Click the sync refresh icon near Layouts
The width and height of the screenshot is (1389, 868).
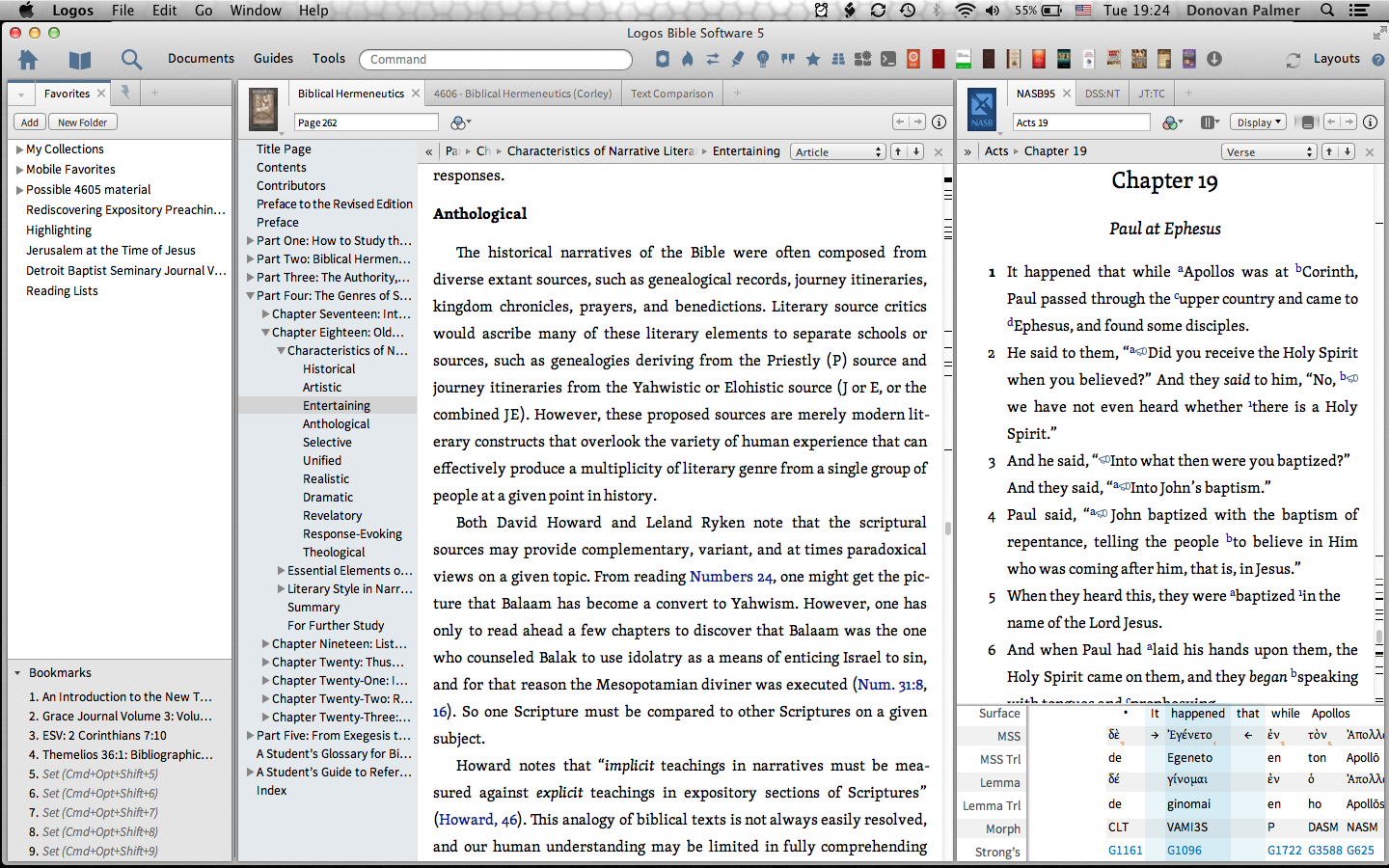point(1293,60)
